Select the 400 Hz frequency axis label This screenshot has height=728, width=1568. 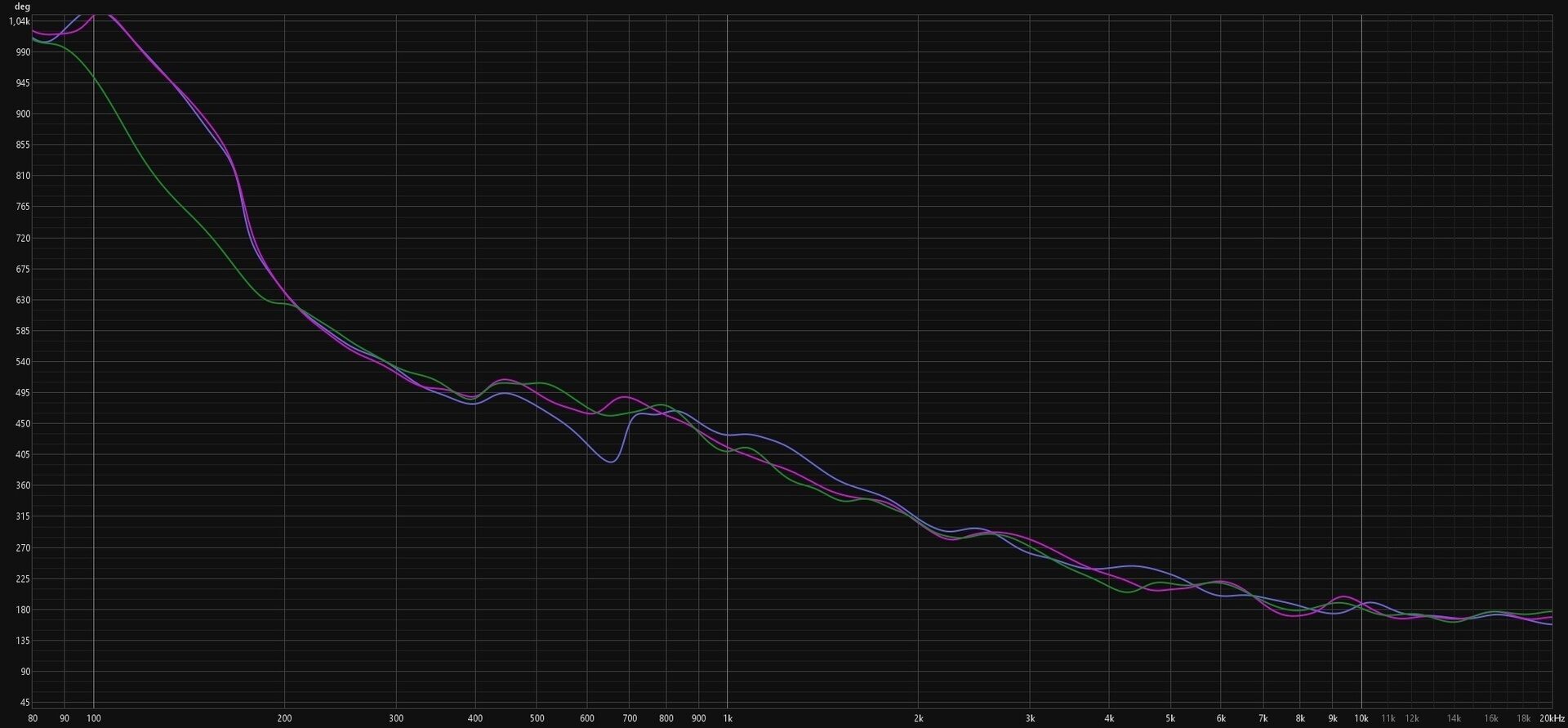click(x=475, y=719)
